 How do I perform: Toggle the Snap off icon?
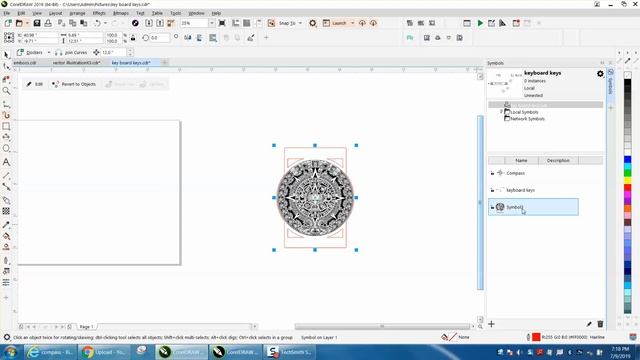271,23
